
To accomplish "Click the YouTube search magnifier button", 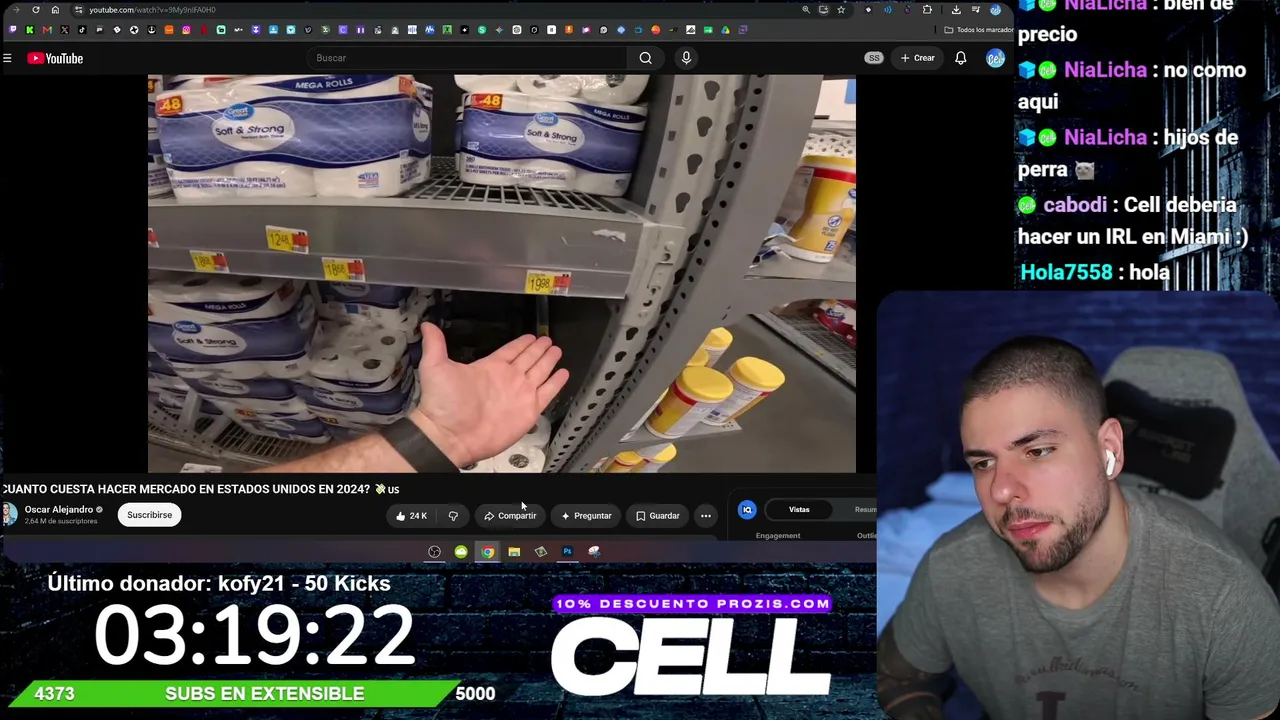I will point(646,58).
